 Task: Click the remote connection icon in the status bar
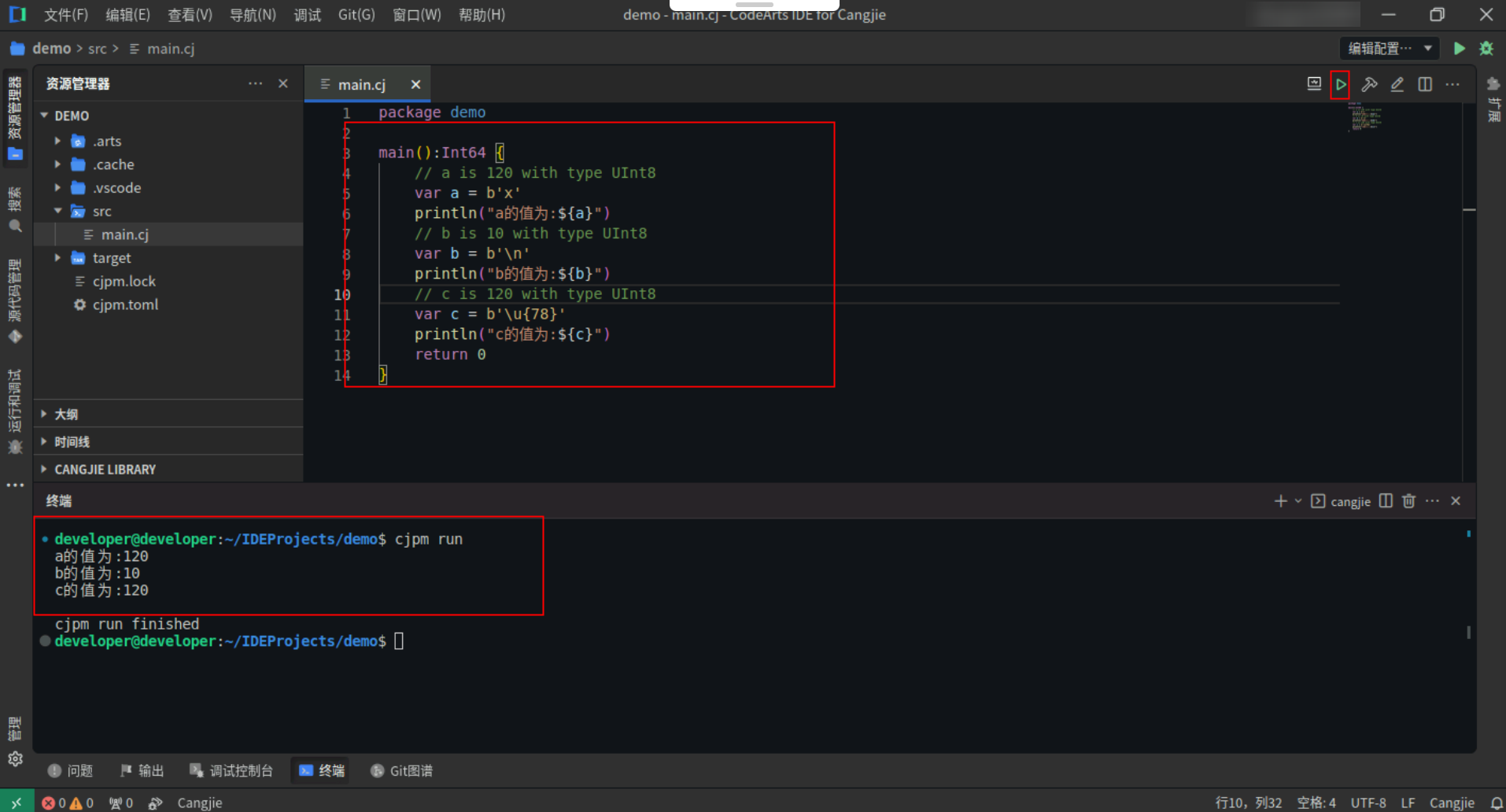(17, 803)
